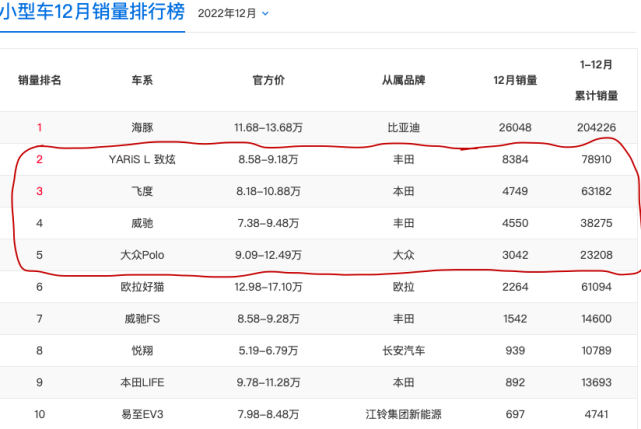Open the 易至EV3 series link
Image resolution: width=641 pixels, height=429 pixels.
click(x=142, y=414)
